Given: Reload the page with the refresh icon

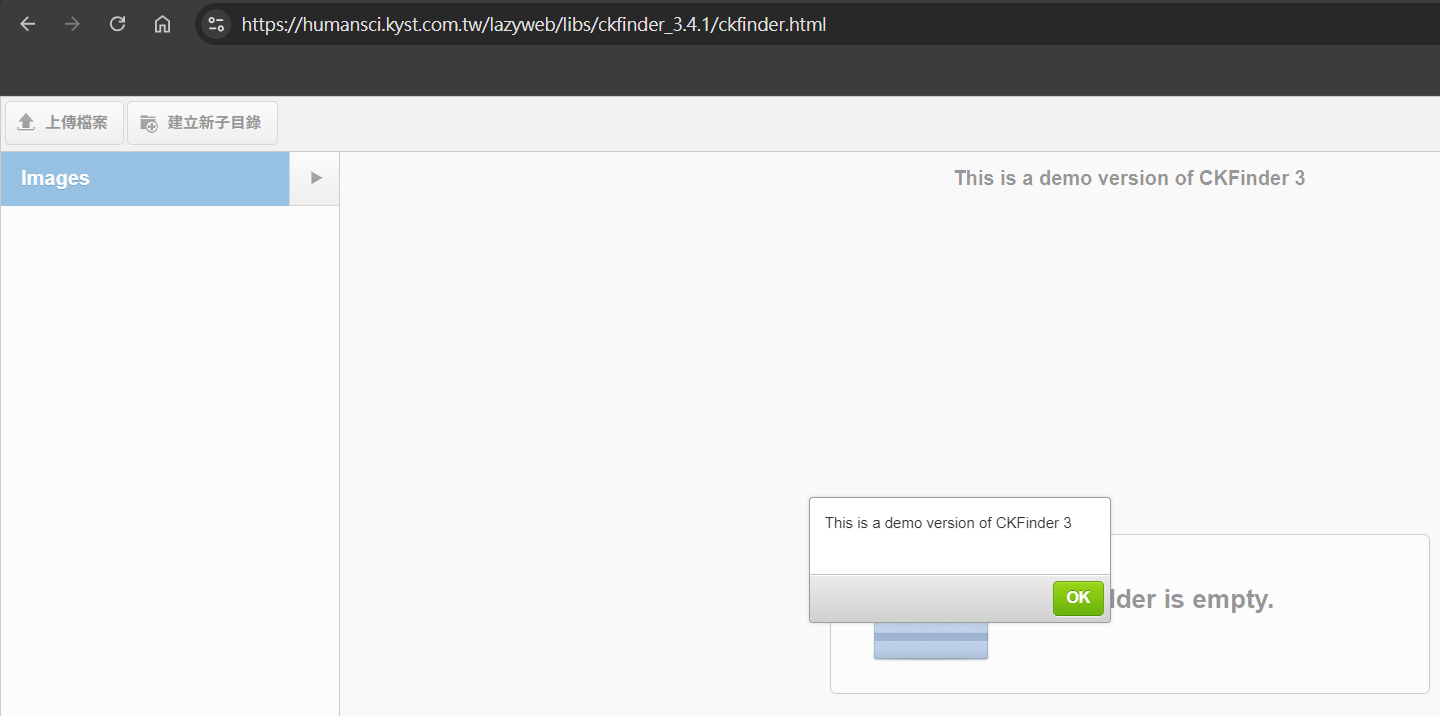Looking at the screenshot, I should (117, 24).
